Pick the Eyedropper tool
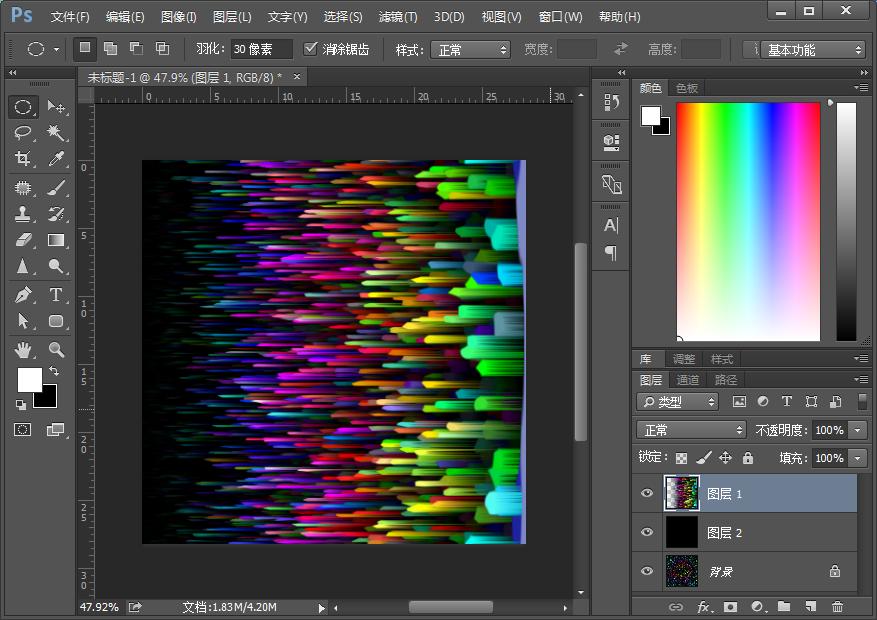The width and height of the screenshot is (877, 620). [56, 159]
